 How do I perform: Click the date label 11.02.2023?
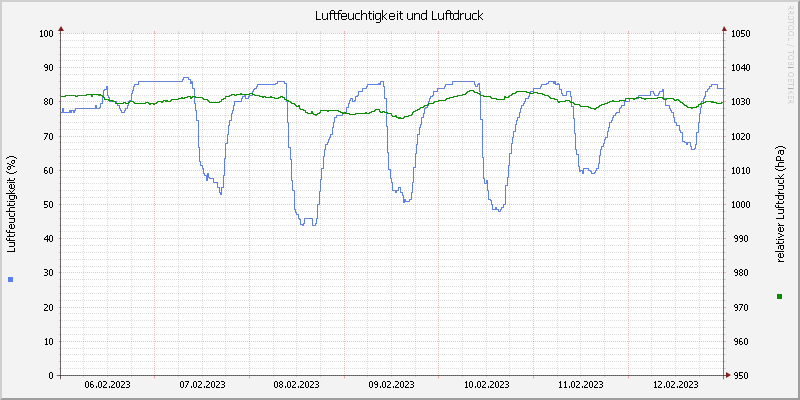(581, 385)
